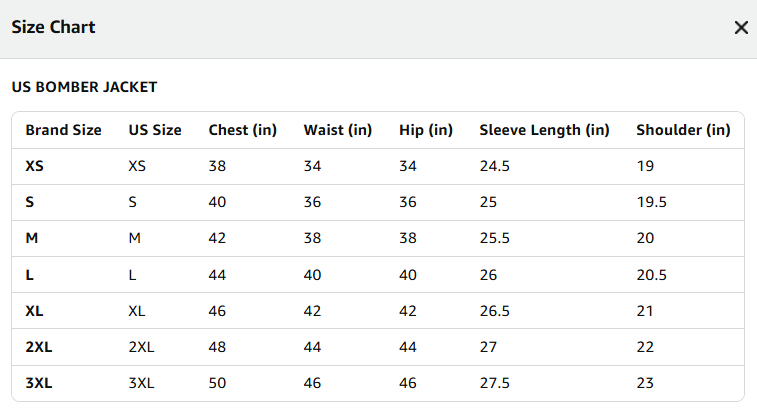757x412 pixels.
Task: Click the Size Chart title
Action: pyautogui.click(x=53, y=27)
